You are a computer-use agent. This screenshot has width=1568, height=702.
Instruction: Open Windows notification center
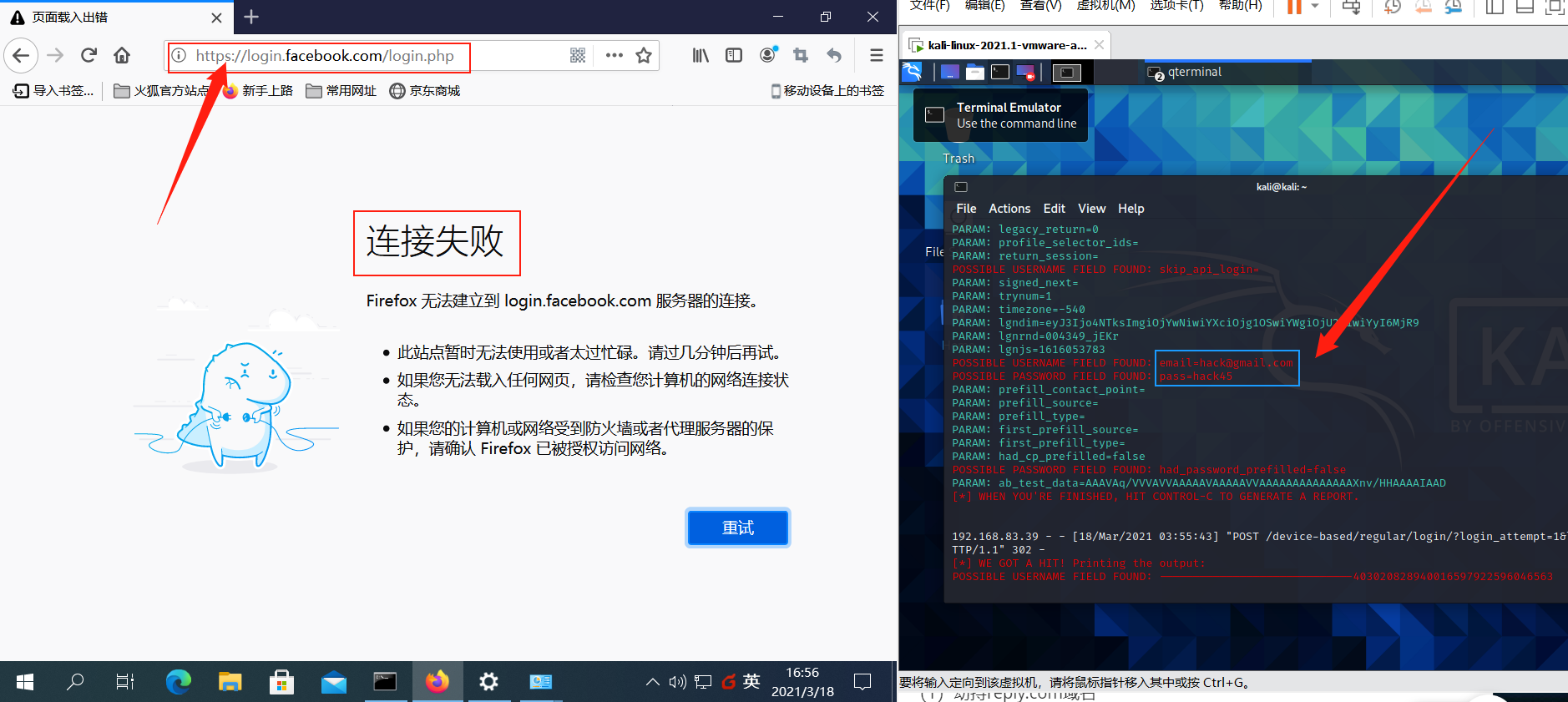862,682
